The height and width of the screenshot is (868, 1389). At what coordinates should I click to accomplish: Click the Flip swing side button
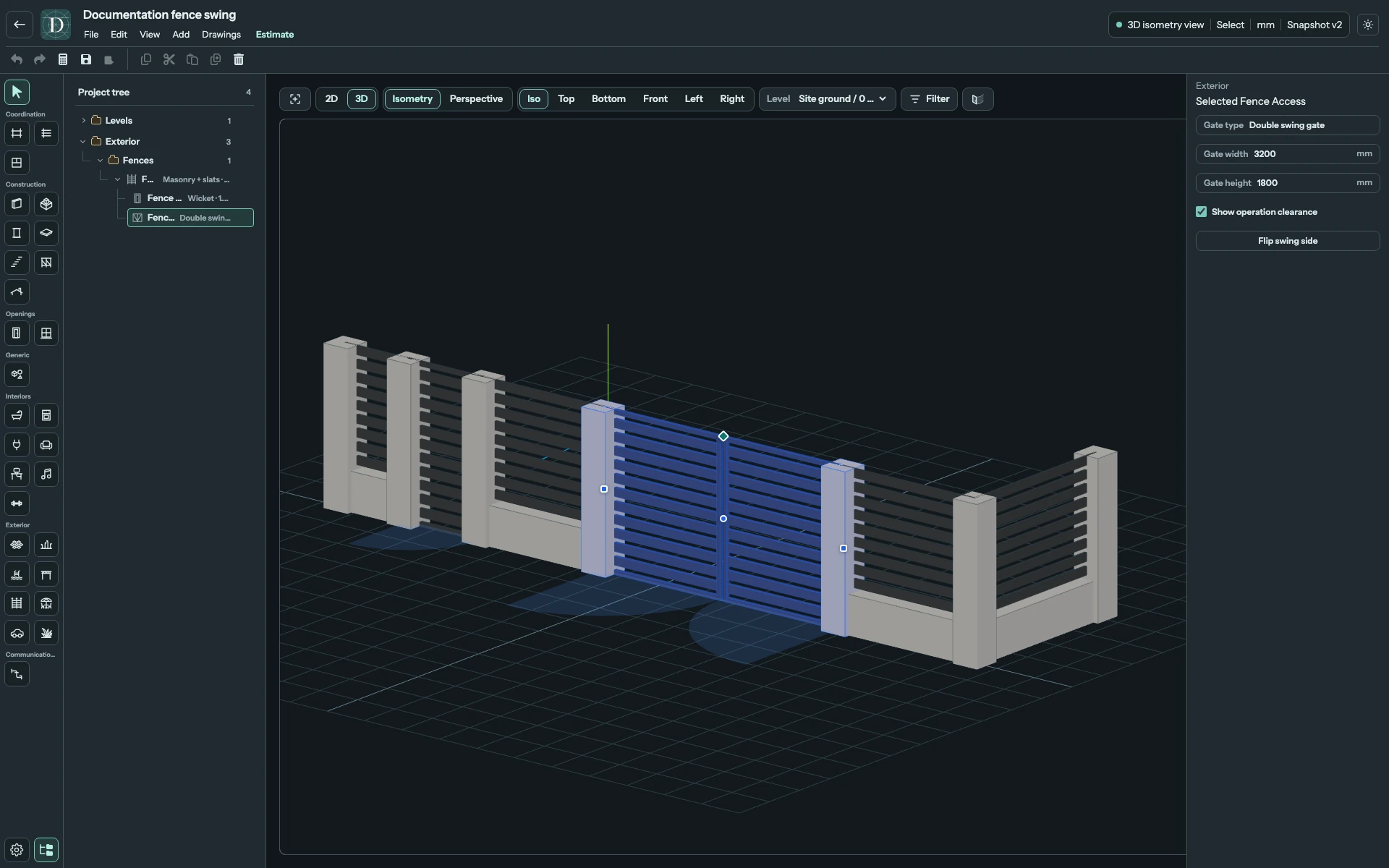1288,241
